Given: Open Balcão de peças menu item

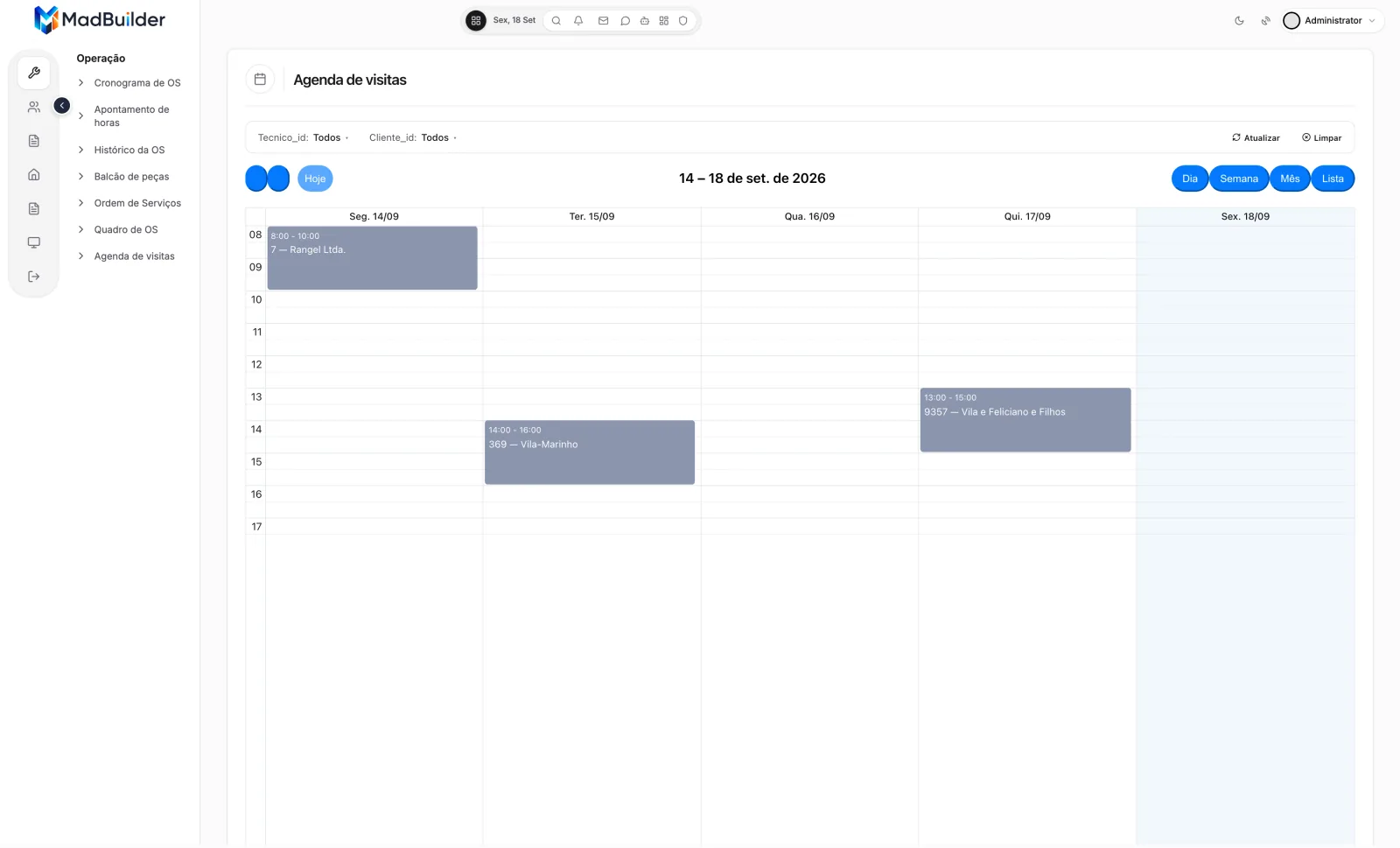Looking at the screenshot, I should [x=131, y=177].
